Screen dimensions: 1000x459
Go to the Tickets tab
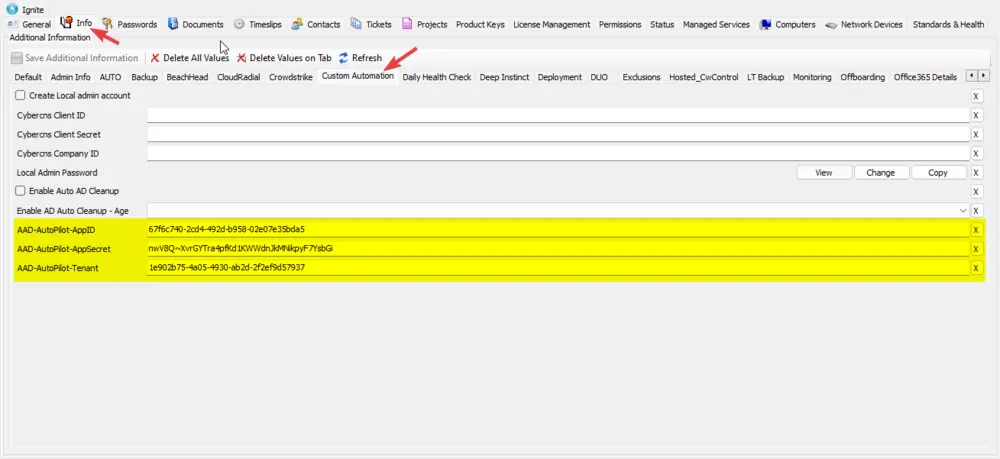[x=371, y=24]
